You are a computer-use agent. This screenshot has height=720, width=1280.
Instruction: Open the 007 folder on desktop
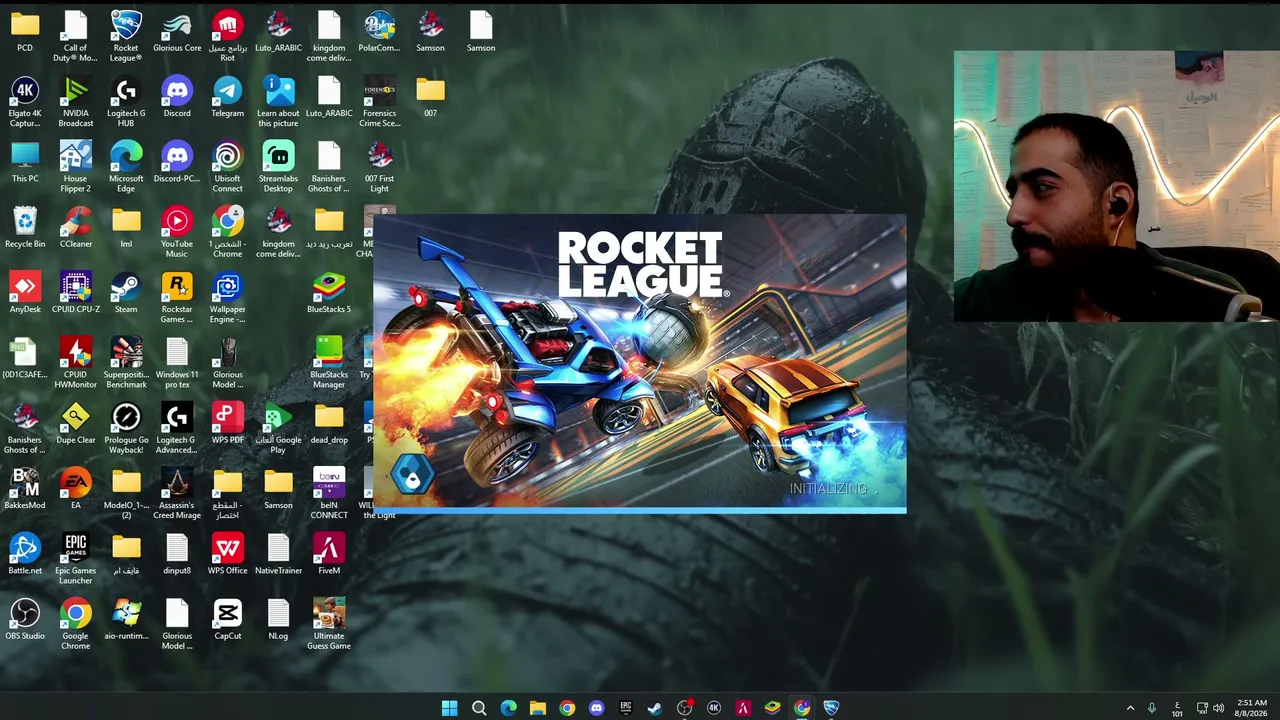click(x=430, y=97)
